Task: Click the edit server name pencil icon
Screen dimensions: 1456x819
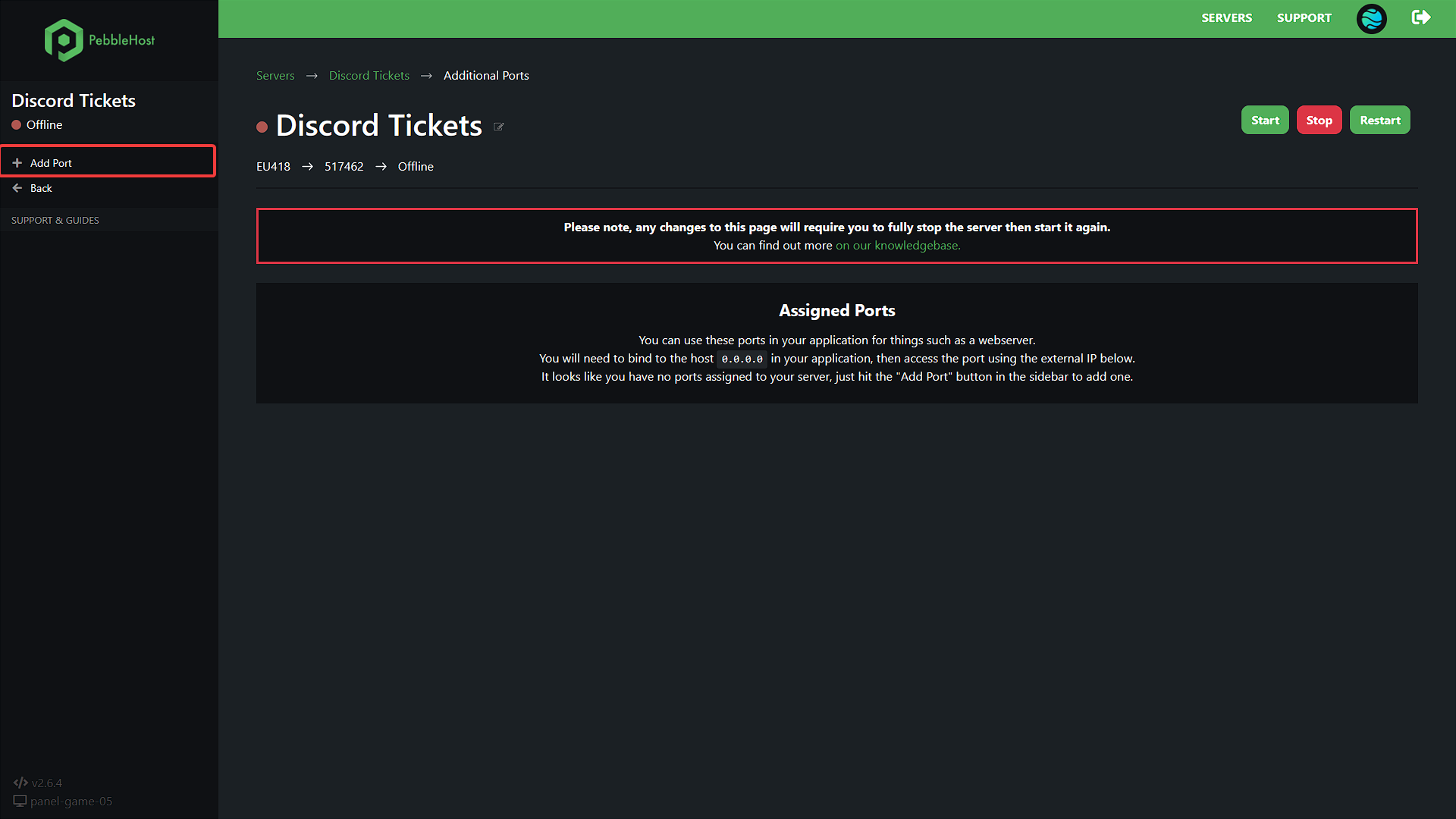Action: [x=499, y=127]
